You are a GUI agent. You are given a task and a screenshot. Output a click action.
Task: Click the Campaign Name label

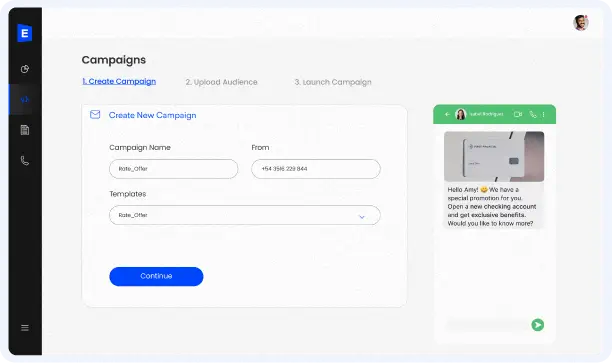tap(140, 148)
